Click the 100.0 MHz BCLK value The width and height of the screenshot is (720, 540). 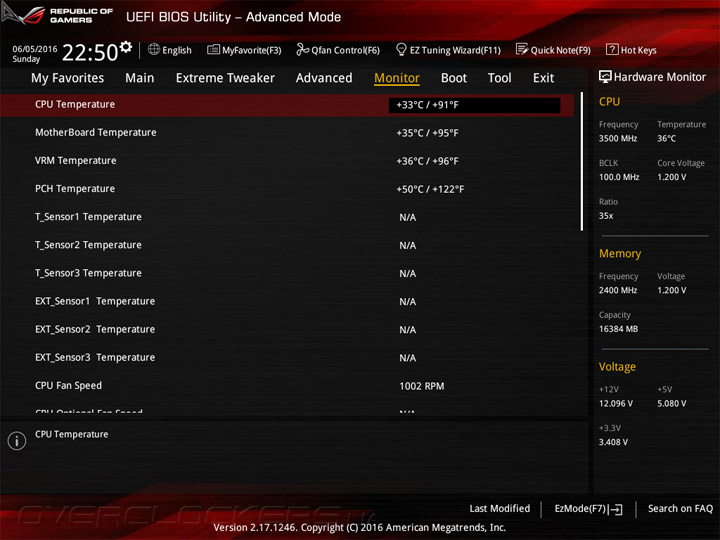(x=619, y=177)
